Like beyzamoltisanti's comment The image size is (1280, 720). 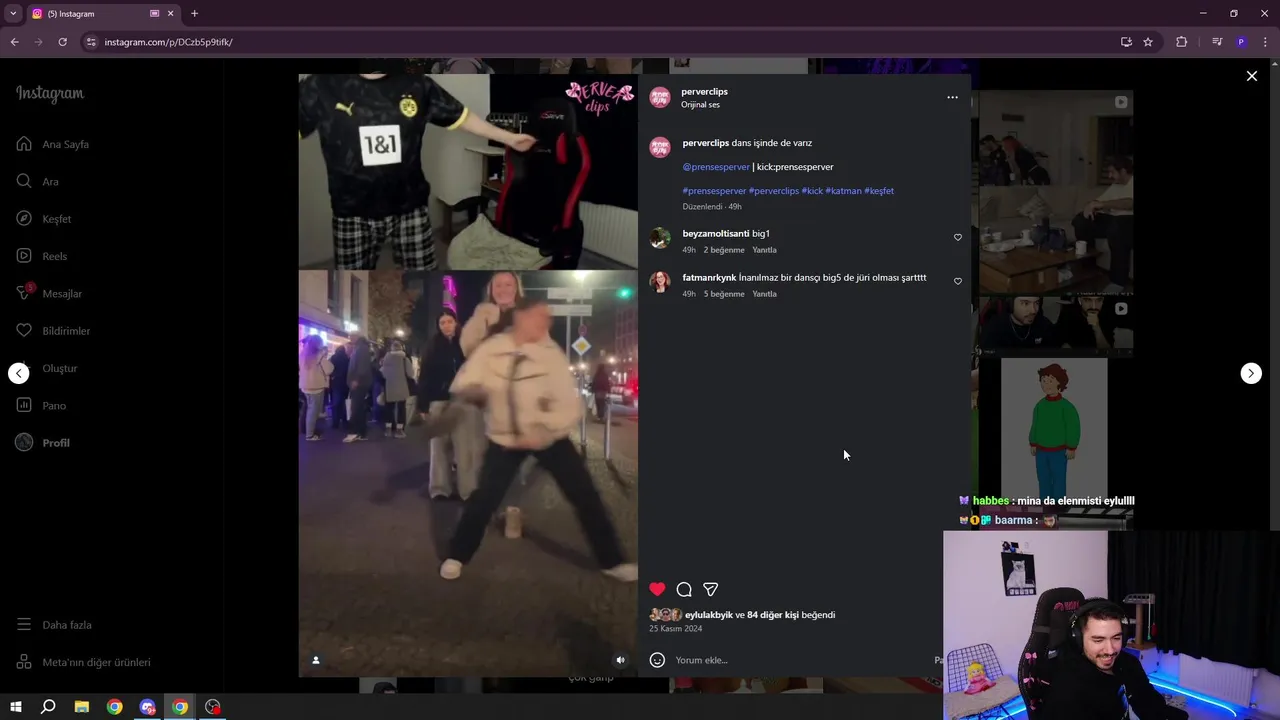tap(957, 237)
